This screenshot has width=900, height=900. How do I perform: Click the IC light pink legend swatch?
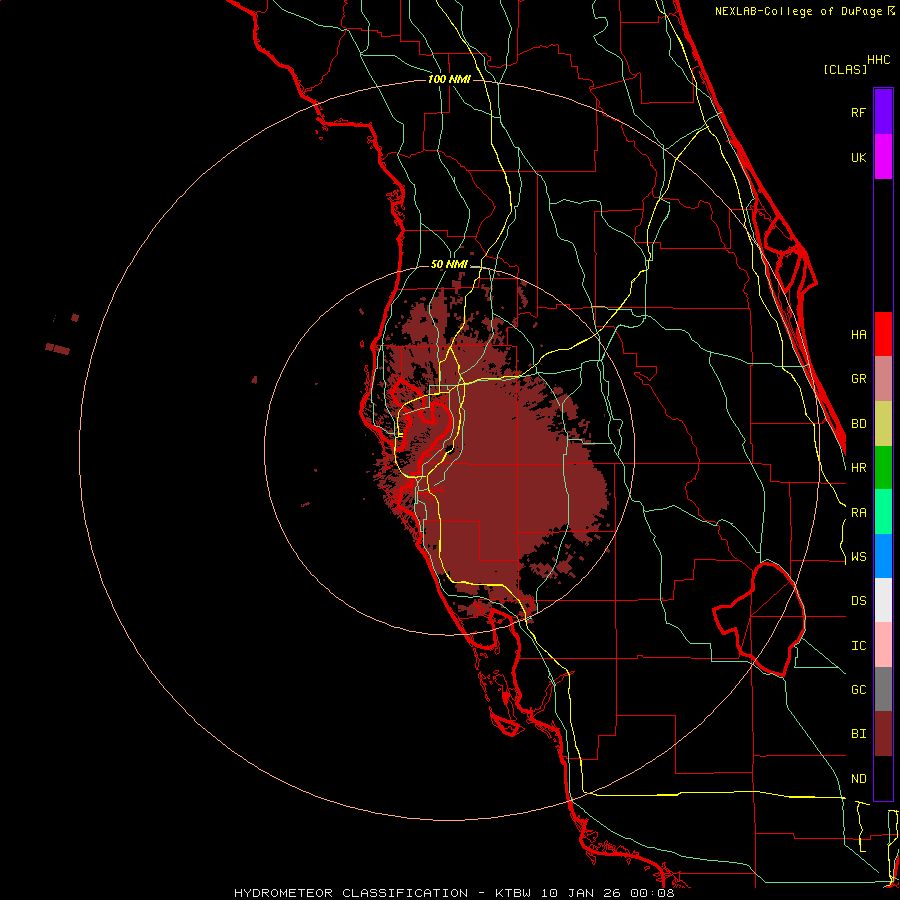point(883,645)
